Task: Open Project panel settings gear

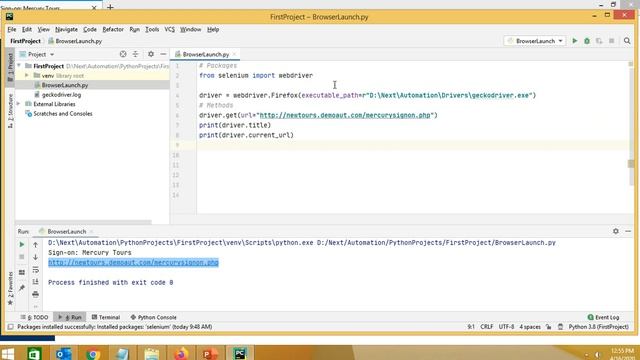Action: [x=151, y=54]
